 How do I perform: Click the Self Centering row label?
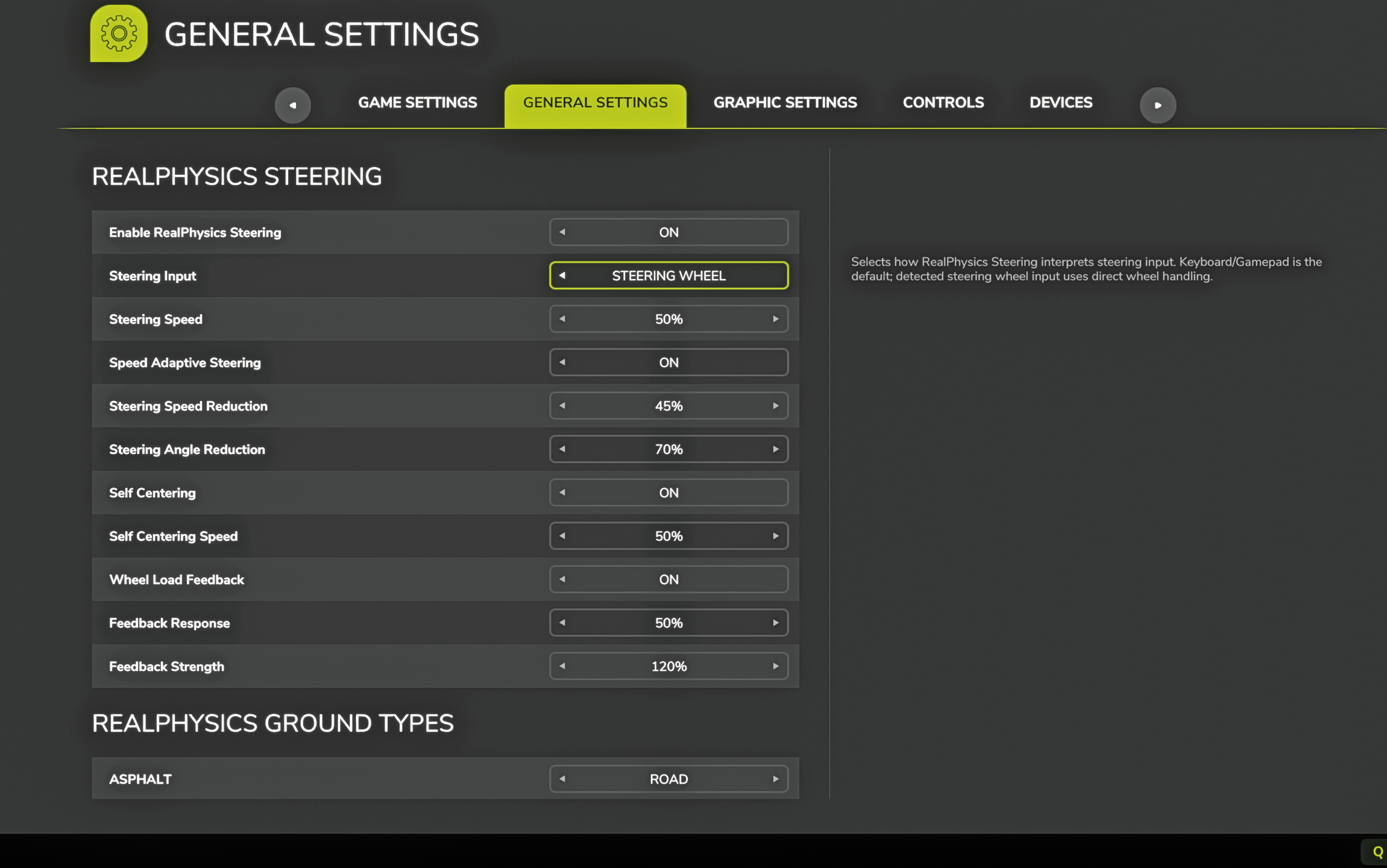pos(152,493)
